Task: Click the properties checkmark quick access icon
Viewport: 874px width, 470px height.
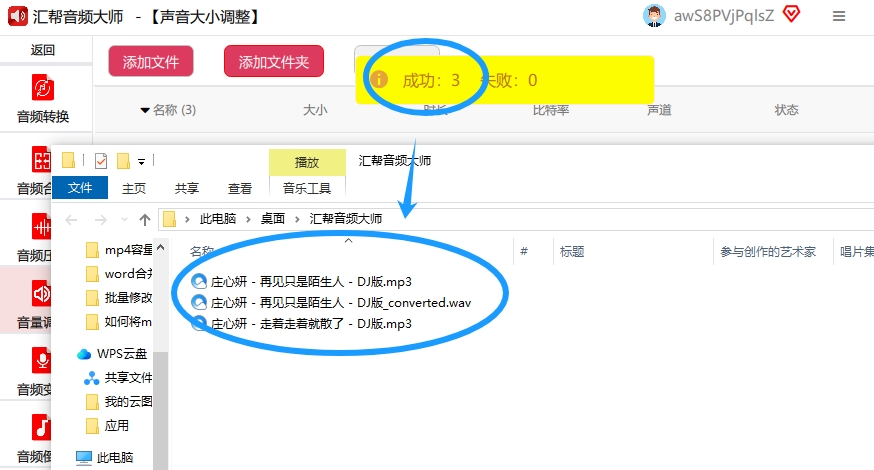Action: coord(101,161)
